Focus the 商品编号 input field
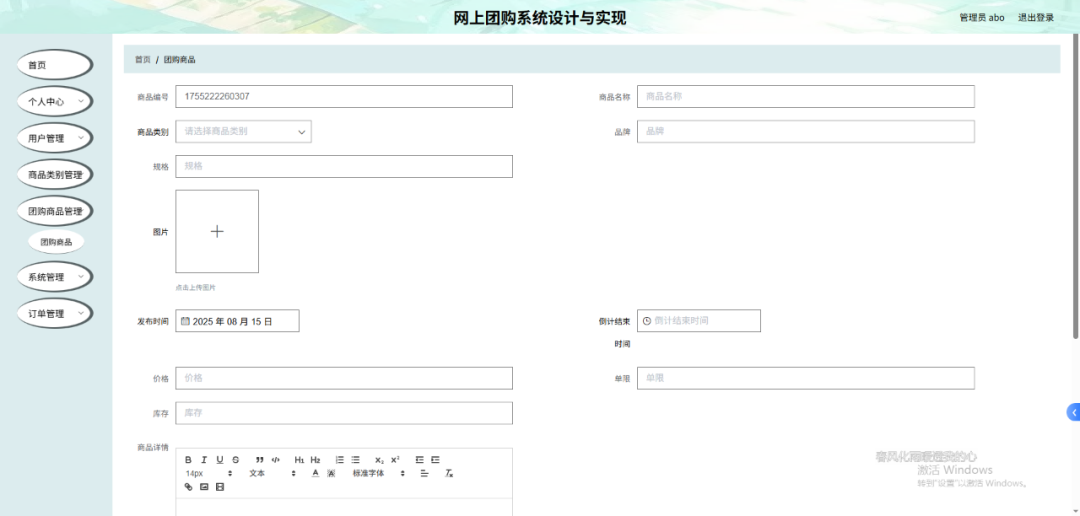Screen dimensions: 1080x516 [344, 96]
